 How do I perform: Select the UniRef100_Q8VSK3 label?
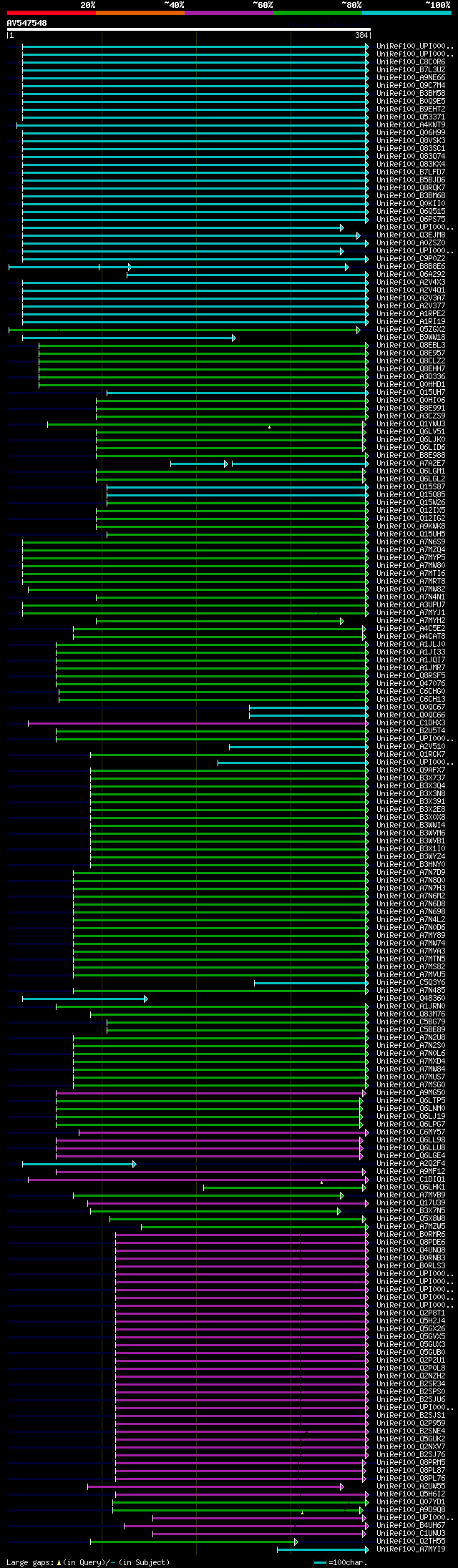[x=411, y=141]
